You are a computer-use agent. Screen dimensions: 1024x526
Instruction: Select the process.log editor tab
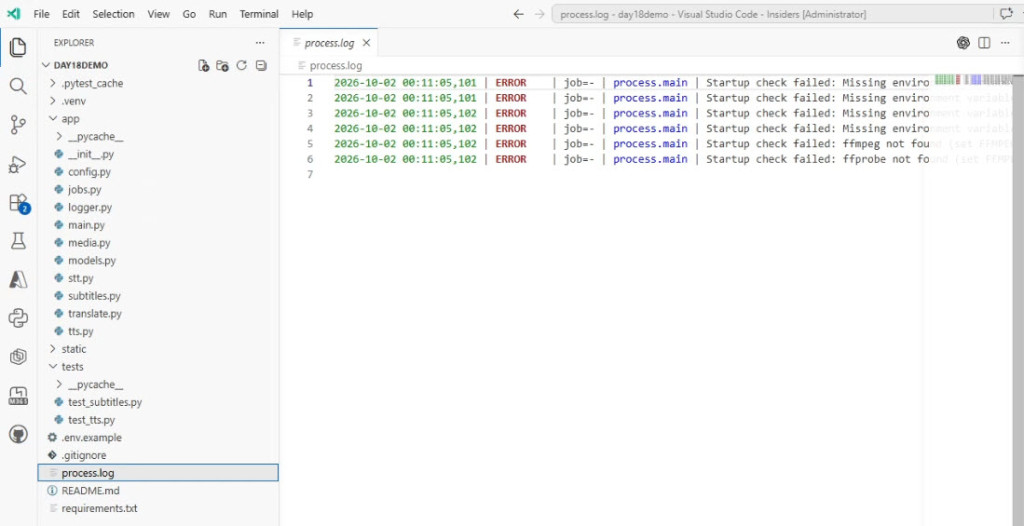[x=329, y=43]
